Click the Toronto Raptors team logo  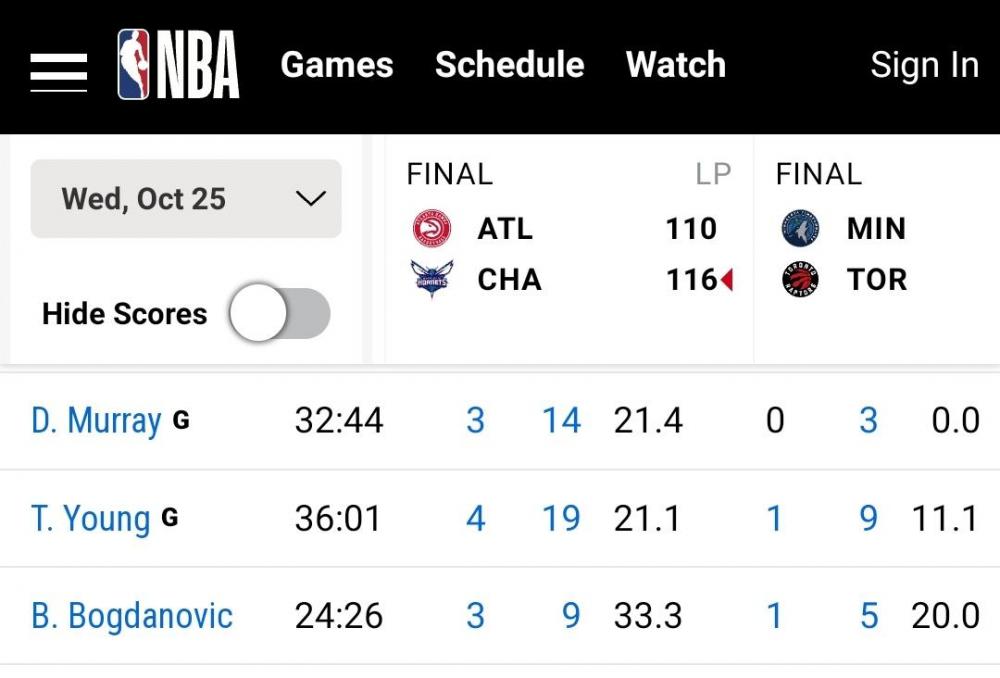click(800, 279)
